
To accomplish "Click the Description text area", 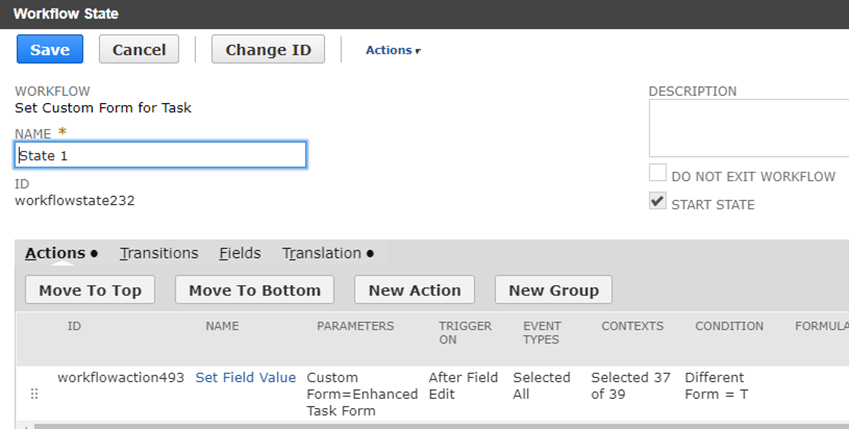I will click(749, 128).
